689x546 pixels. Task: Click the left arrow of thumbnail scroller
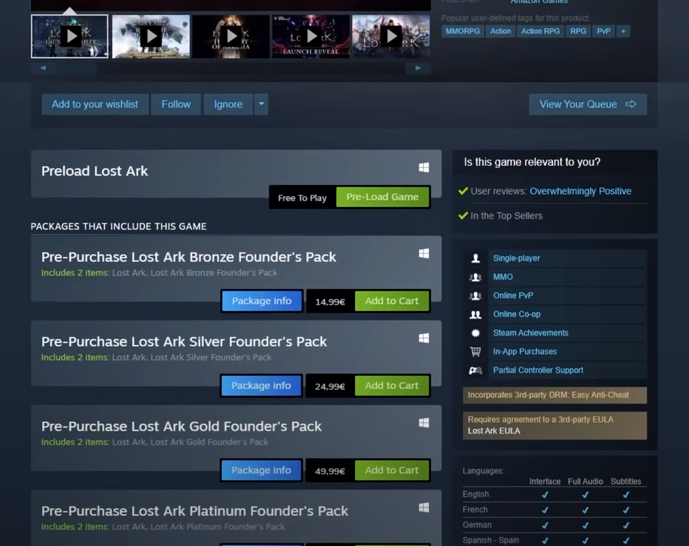[x=43, y=68]
